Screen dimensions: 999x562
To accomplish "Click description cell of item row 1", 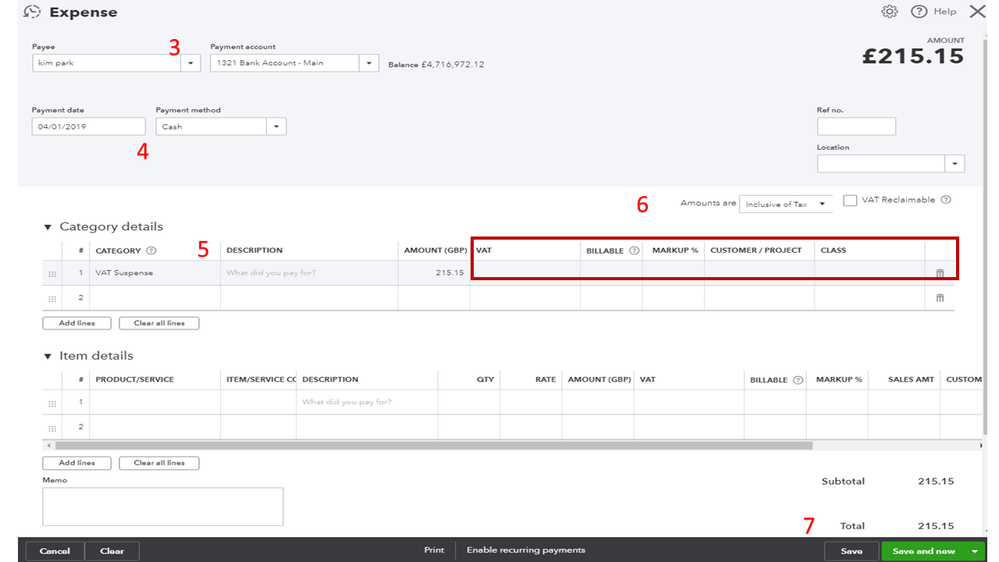I will tap(367, 402).
